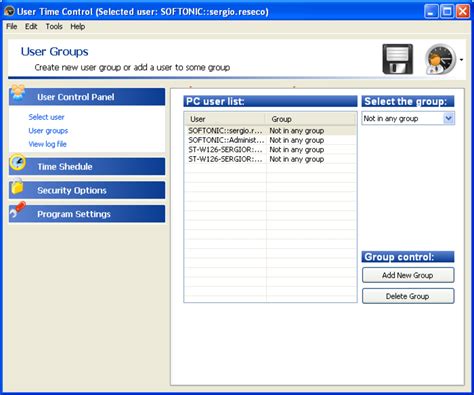Open the Program Settings section
Image resolution: width=474 pixels, height=395 pixels.
click(87, 214)
